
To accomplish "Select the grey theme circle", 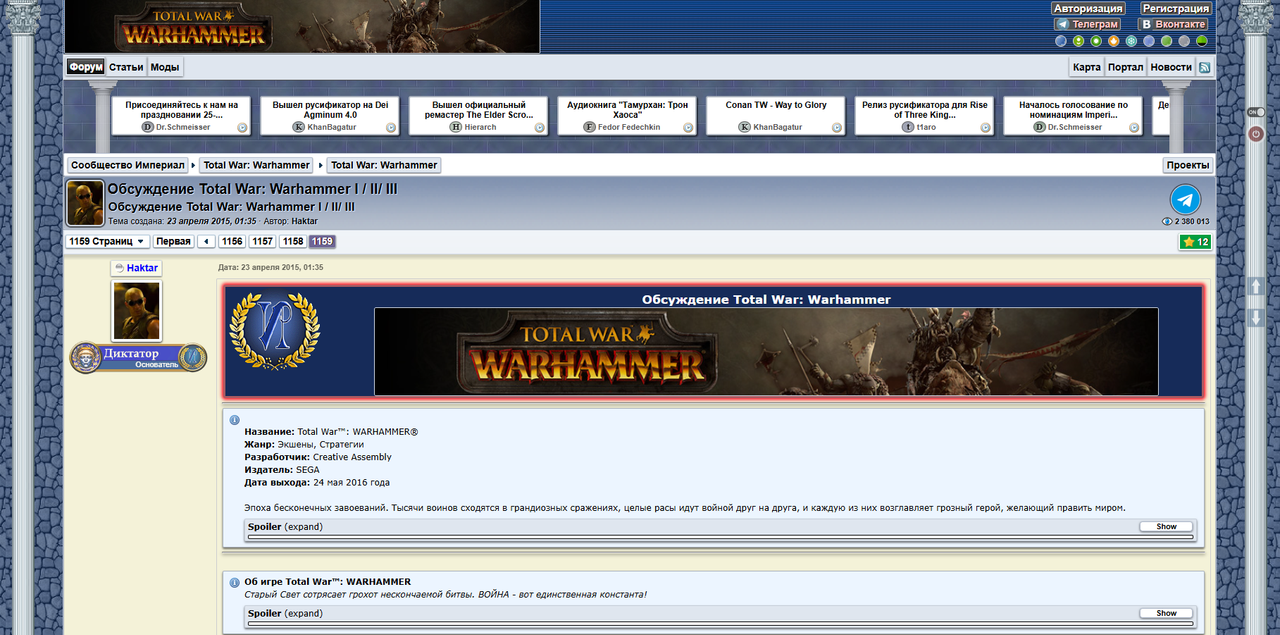I will (1184, 41).
